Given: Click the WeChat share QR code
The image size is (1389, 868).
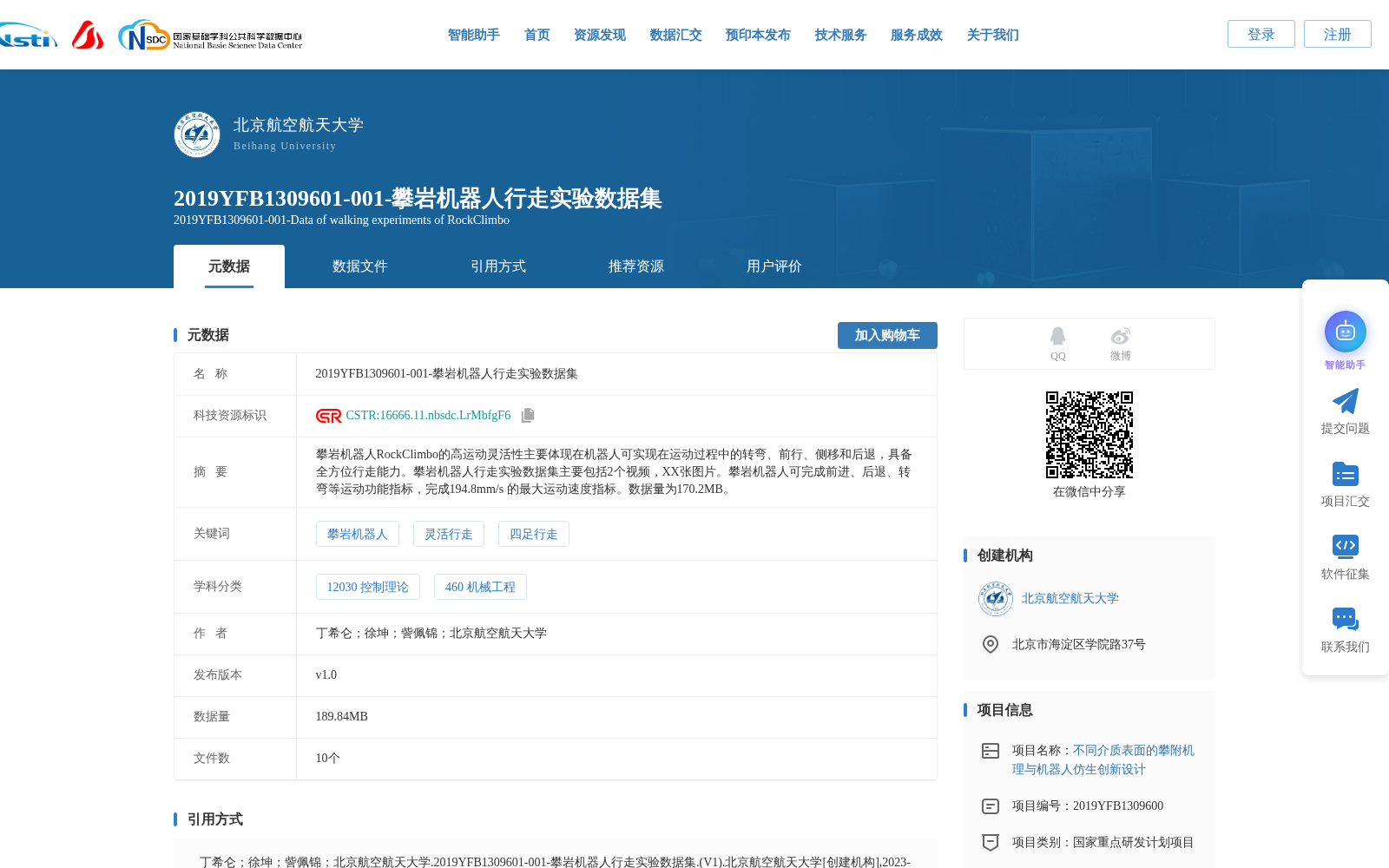Looking at the screenshot, I should pos(1089,435).
